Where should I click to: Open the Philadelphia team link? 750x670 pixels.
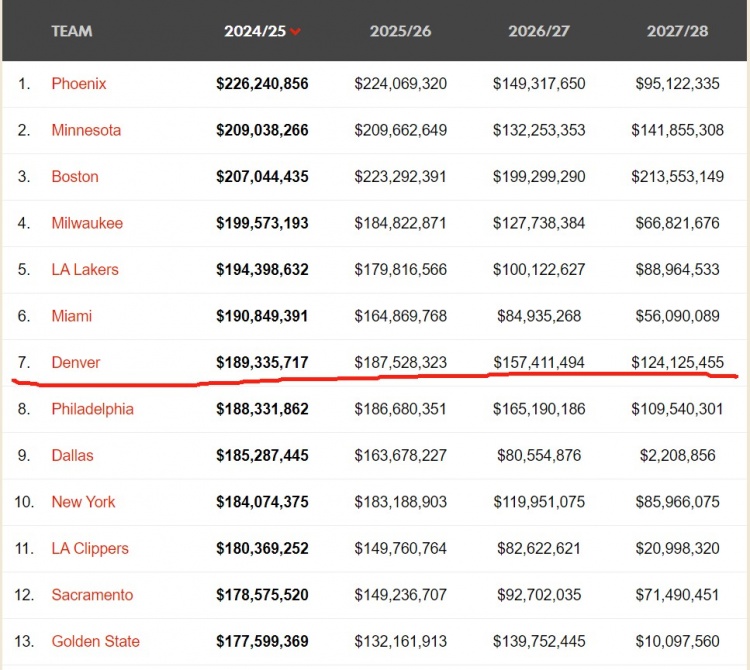[x=93, y=409]
